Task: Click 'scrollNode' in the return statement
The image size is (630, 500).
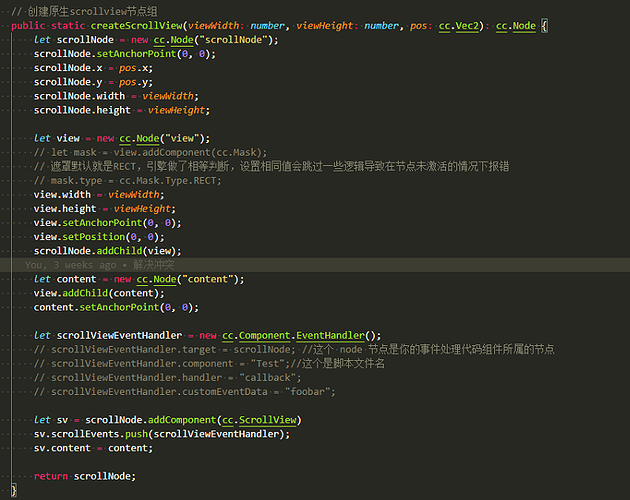Action: (x=102, y=476)
